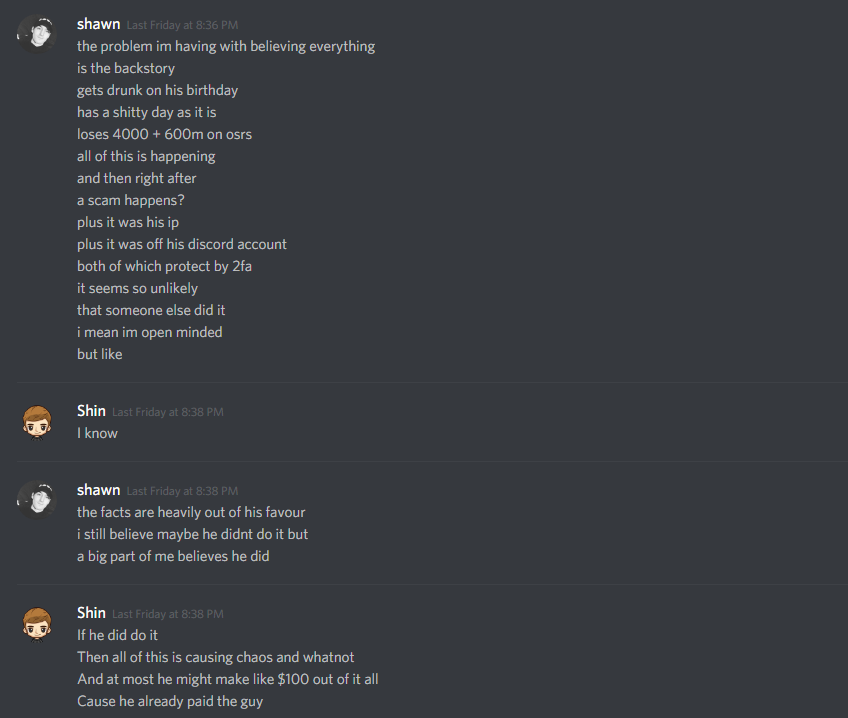Select the message "plus it was off his discord account"
This screenshot has width=848, height=718.
click(x=182, y=244)
